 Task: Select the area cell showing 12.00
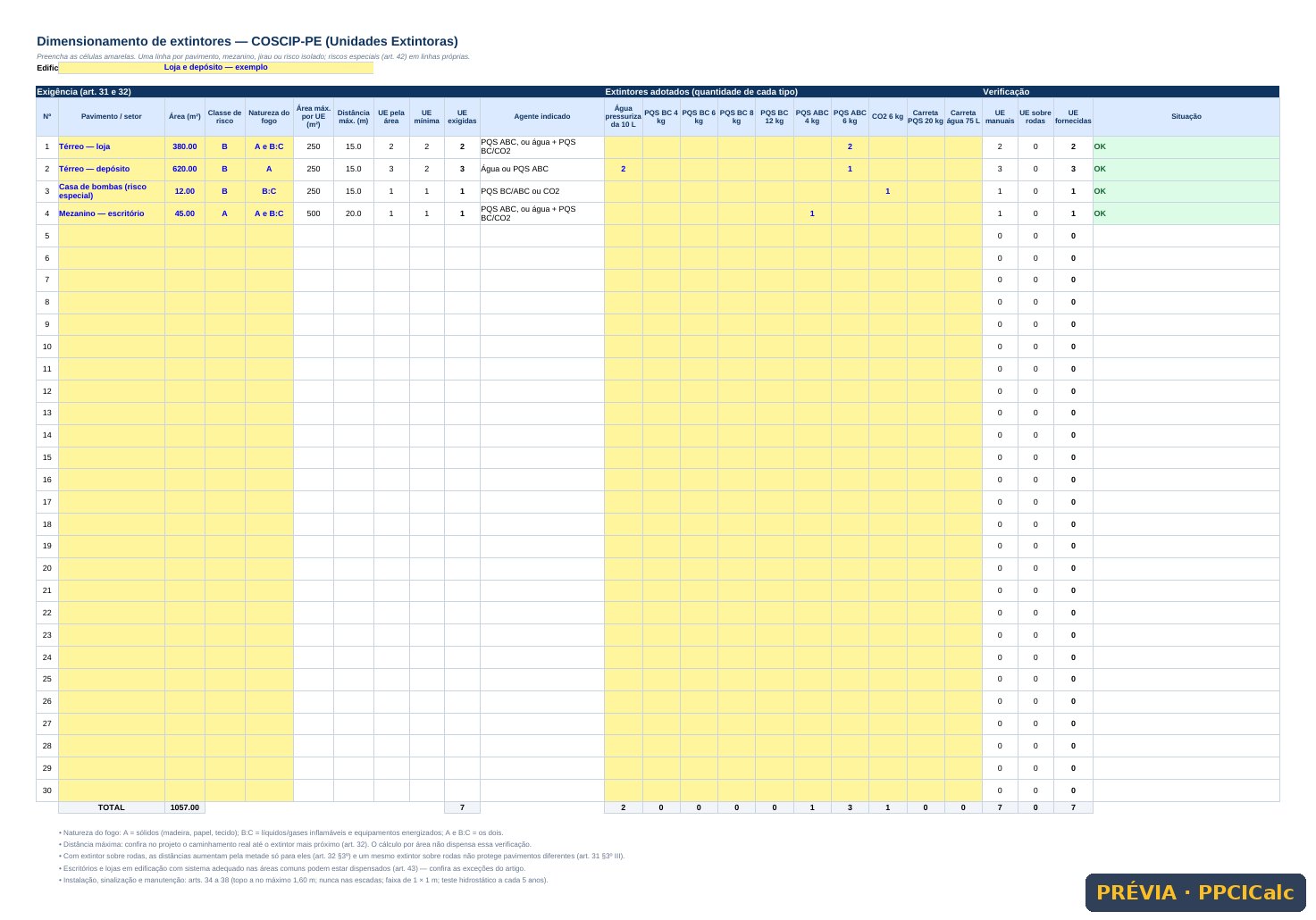click(185, 191)
